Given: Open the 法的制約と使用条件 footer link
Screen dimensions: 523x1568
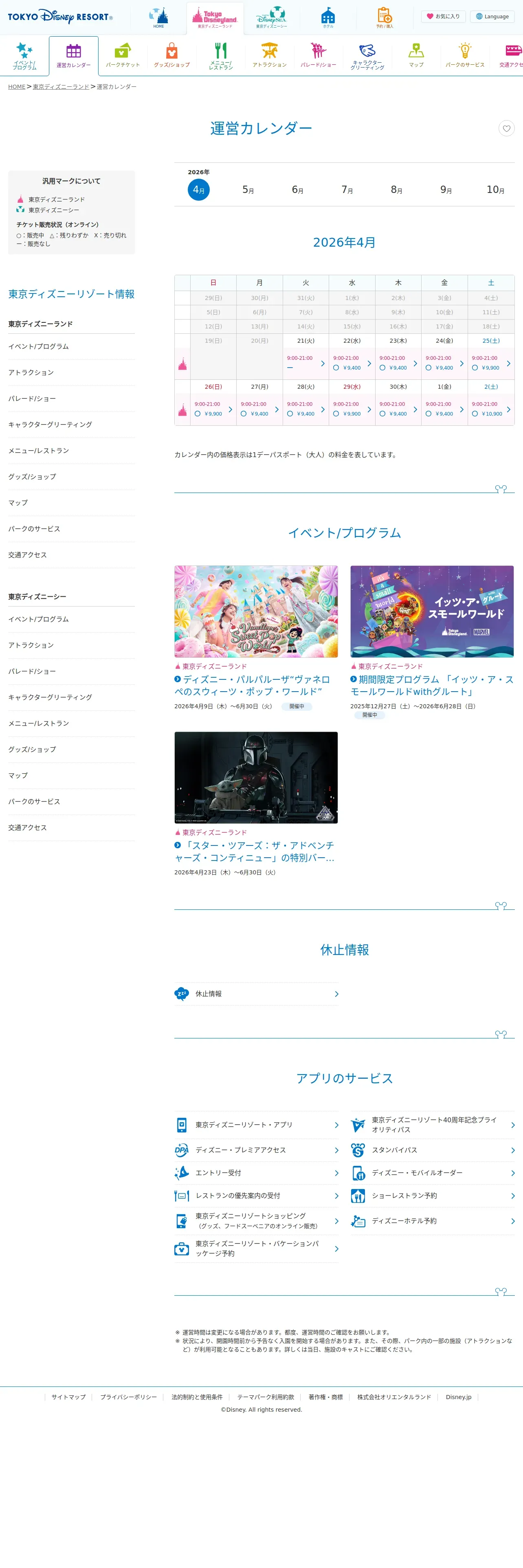Looking at the screenshot, I should click(197, 1397).
